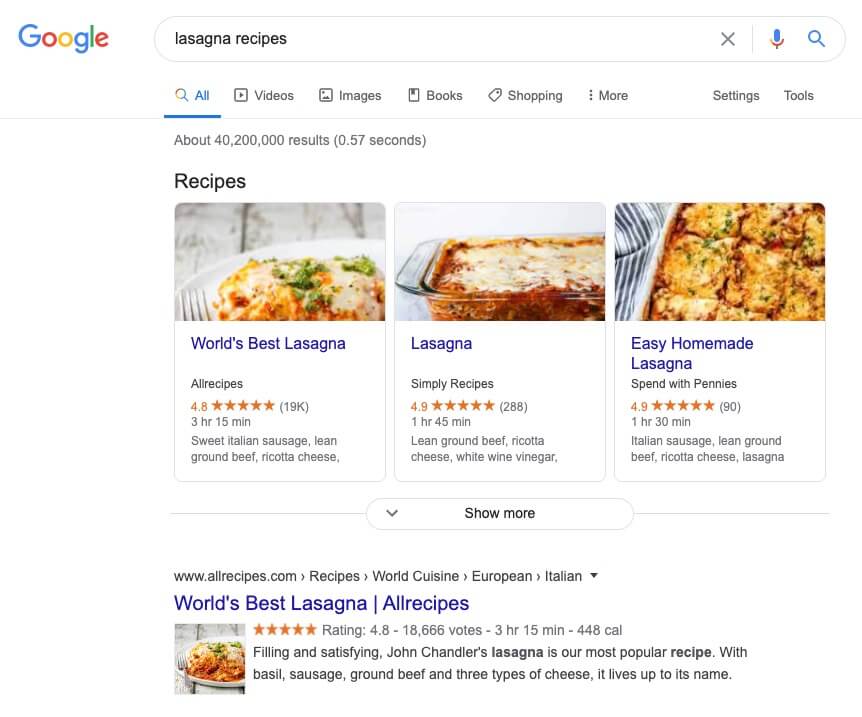The height and width of the screenshot is (717, 862).
Task: Click the lasagna thumbnail beside the Allrecipes result
Action: coord(209,658)
